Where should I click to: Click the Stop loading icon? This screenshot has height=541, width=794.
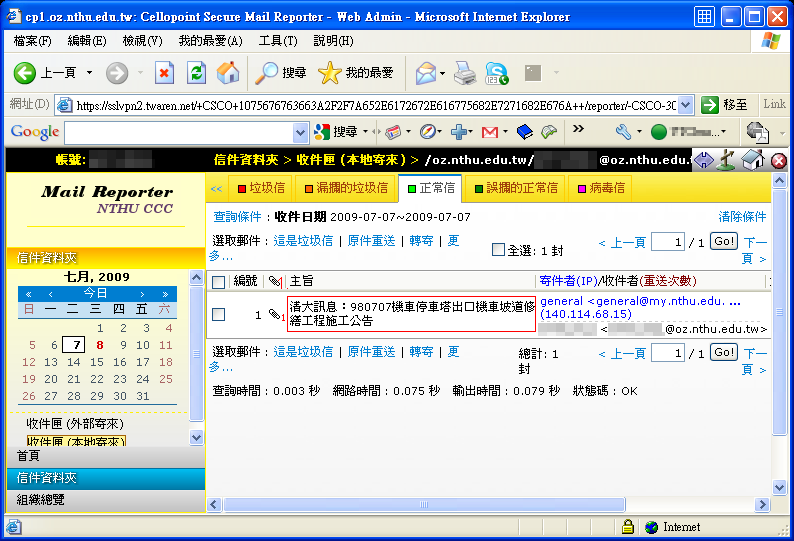(x=165, y=73)
